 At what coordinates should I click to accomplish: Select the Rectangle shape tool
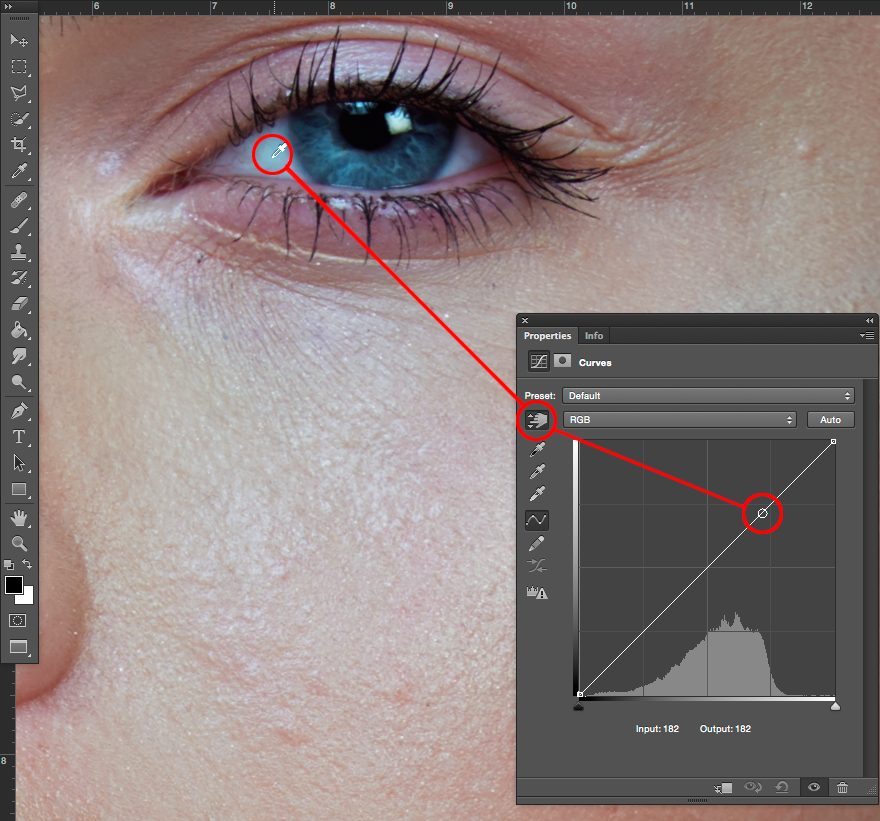click(x=19, y=489)
